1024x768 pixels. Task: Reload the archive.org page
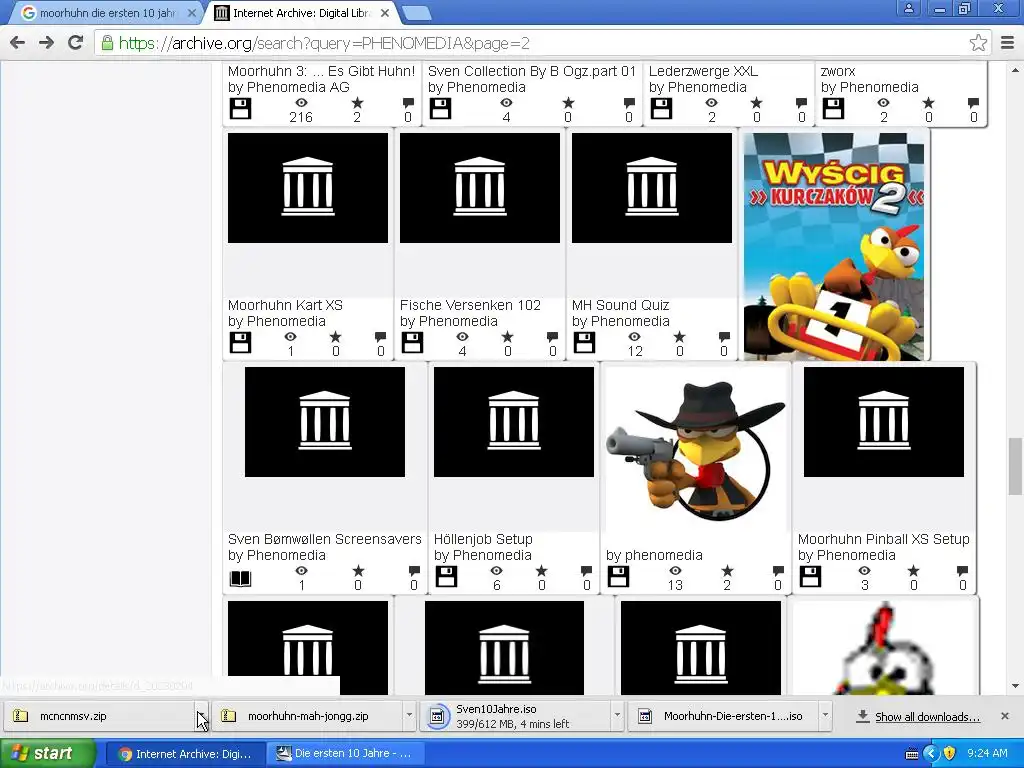[x=76, y=43]
